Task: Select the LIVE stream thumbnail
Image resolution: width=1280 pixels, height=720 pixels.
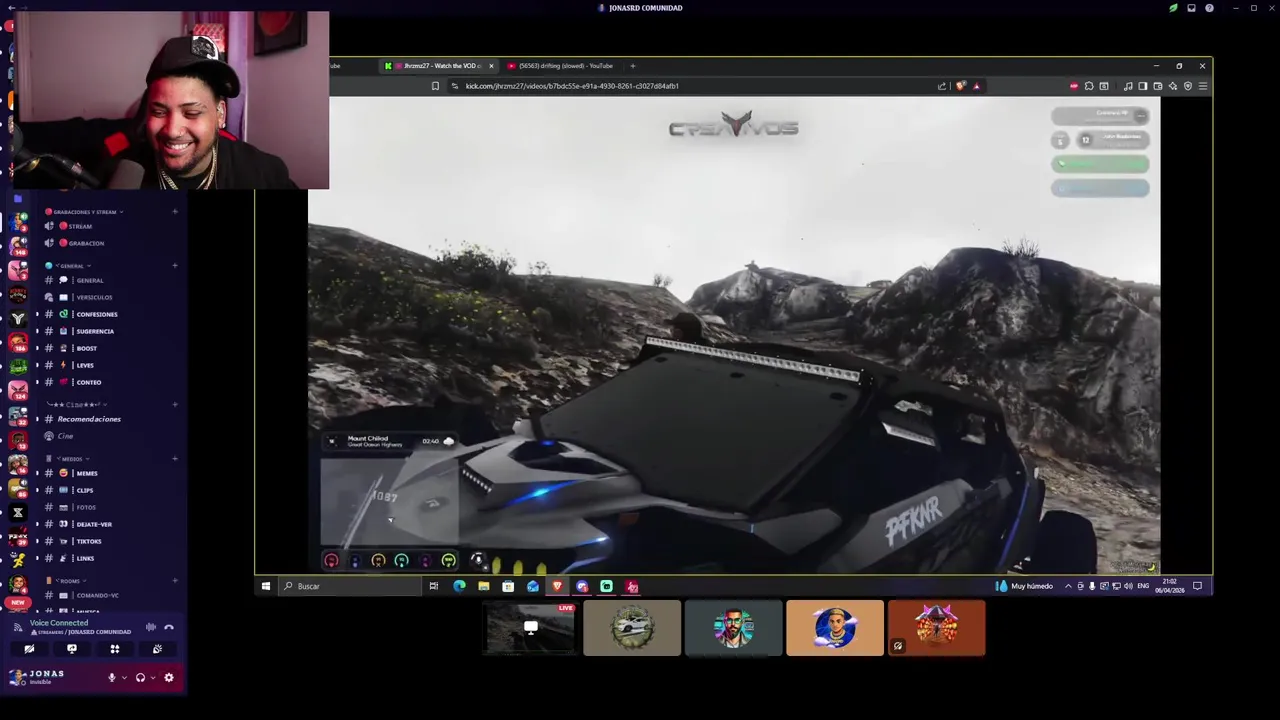Action: [x=531, y=628]
